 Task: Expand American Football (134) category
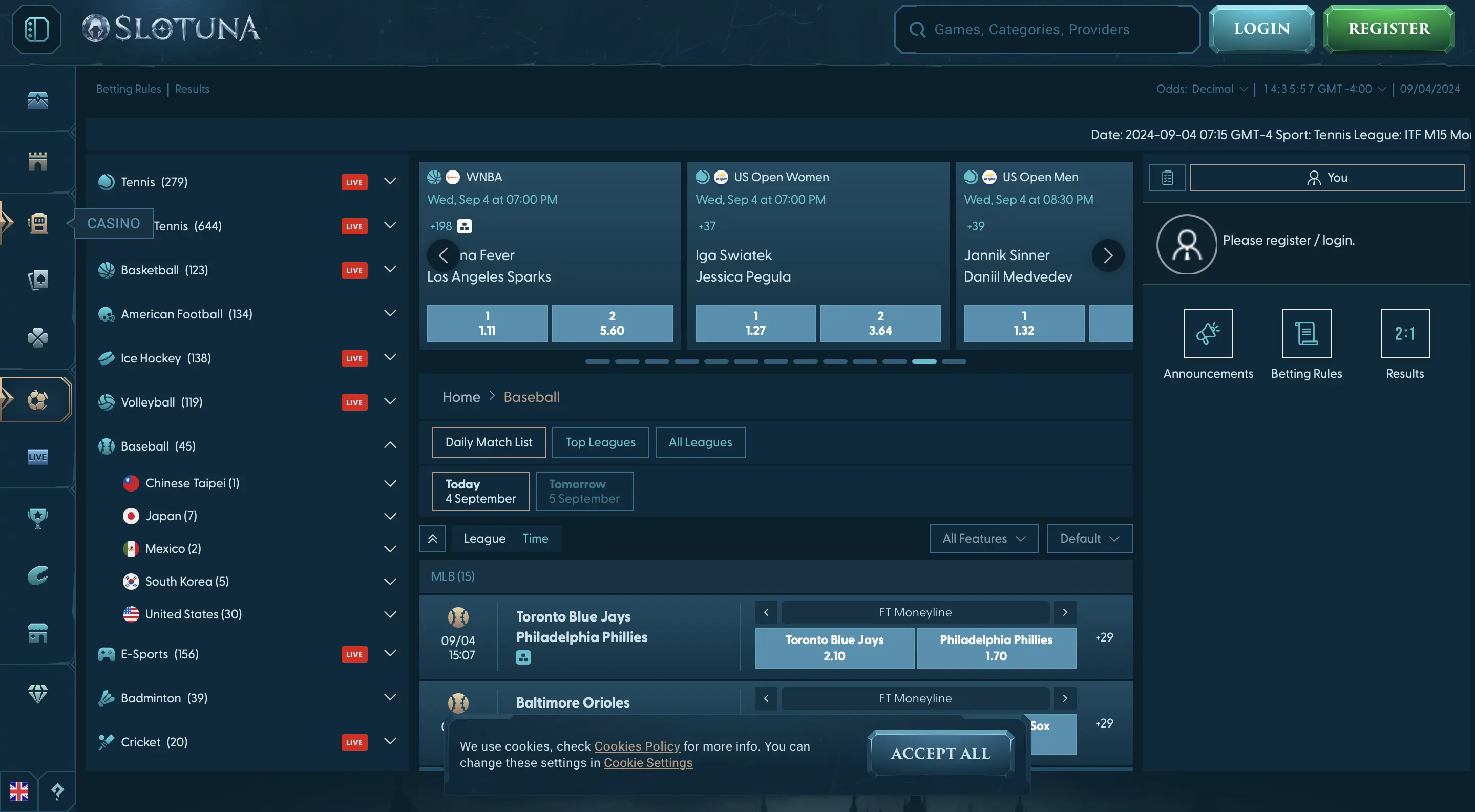click(x=390, y=313)
